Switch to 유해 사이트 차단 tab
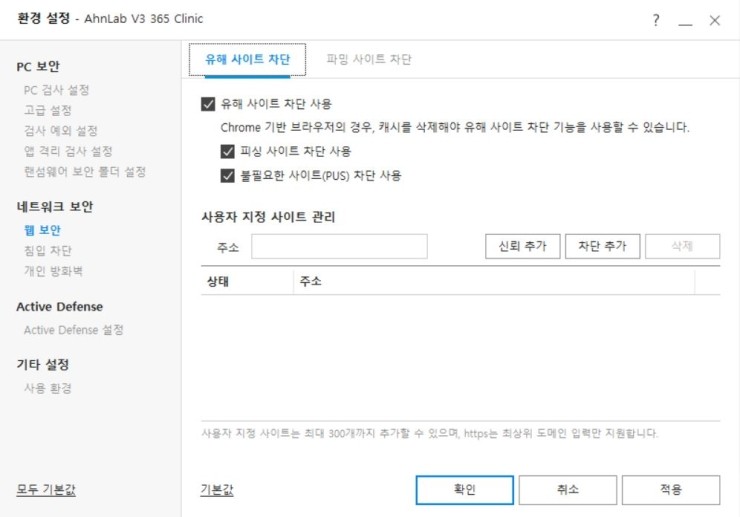This screenshot has height=517, width=740. click(x=247, y=59)
